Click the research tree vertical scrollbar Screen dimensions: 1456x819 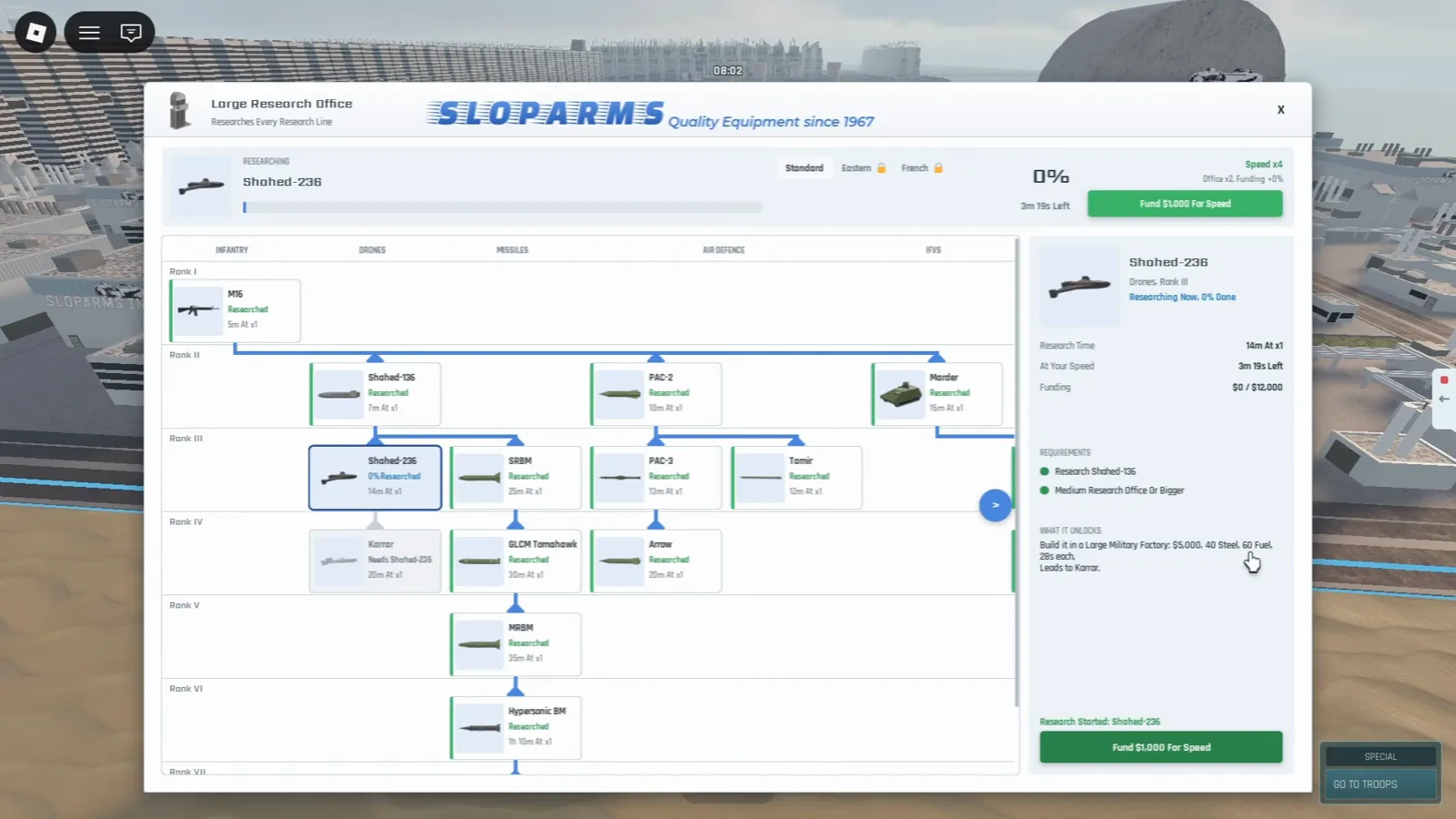(x=1016, y=471)
